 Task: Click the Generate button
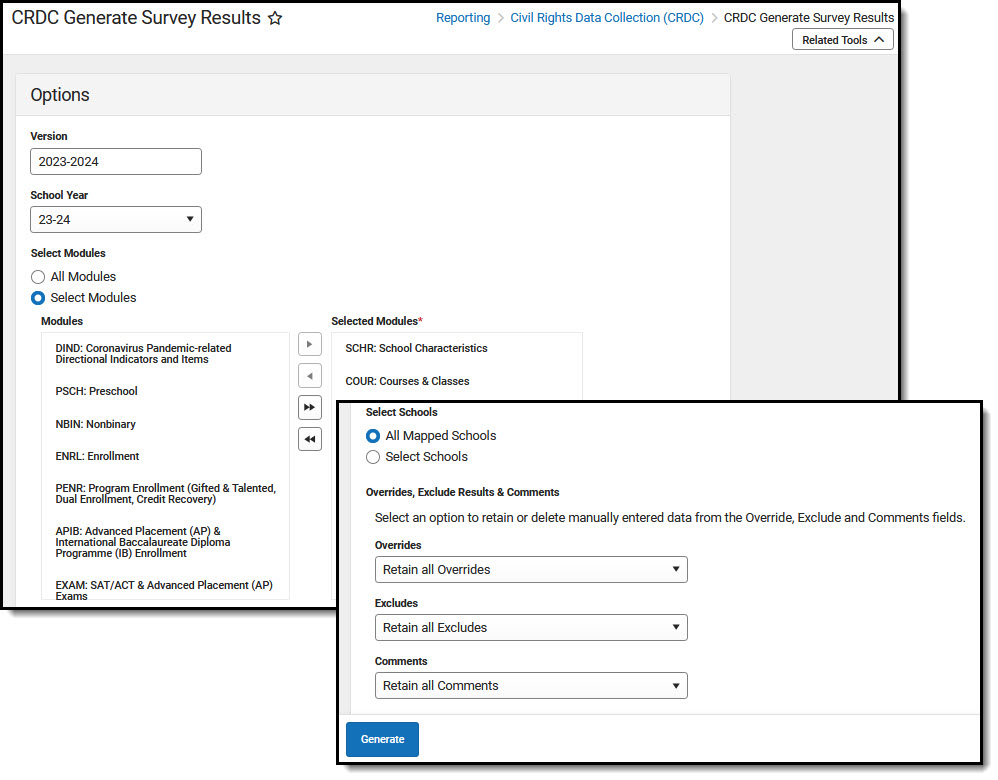pyautogui.click(x=383, y=739)
